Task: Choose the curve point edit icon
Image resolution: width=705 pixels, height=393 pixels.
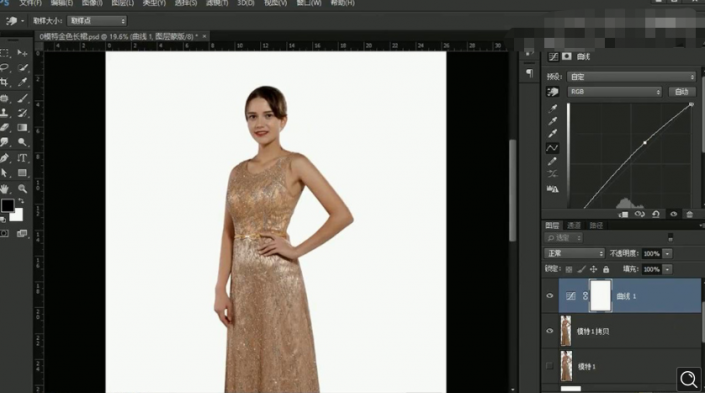Action: coord(553,147)
